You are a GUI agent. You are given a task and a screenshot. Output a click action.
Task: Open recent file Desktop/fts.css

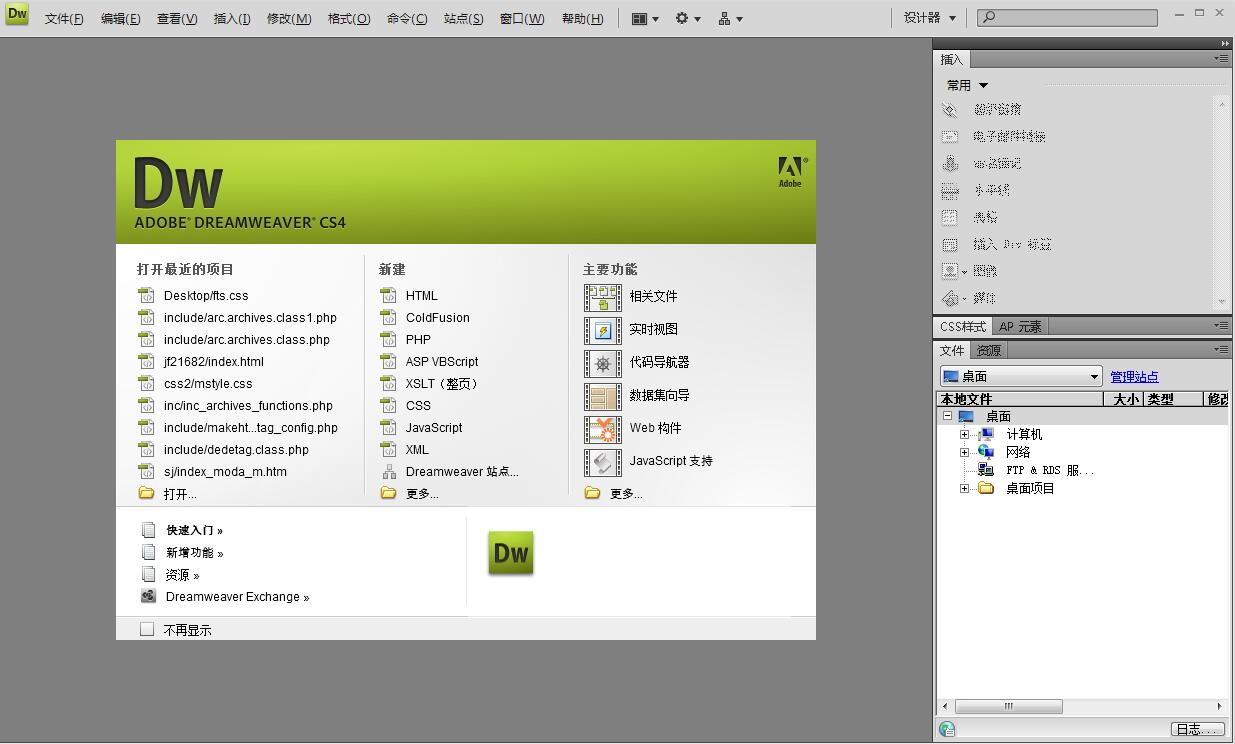tap(206, 296)
